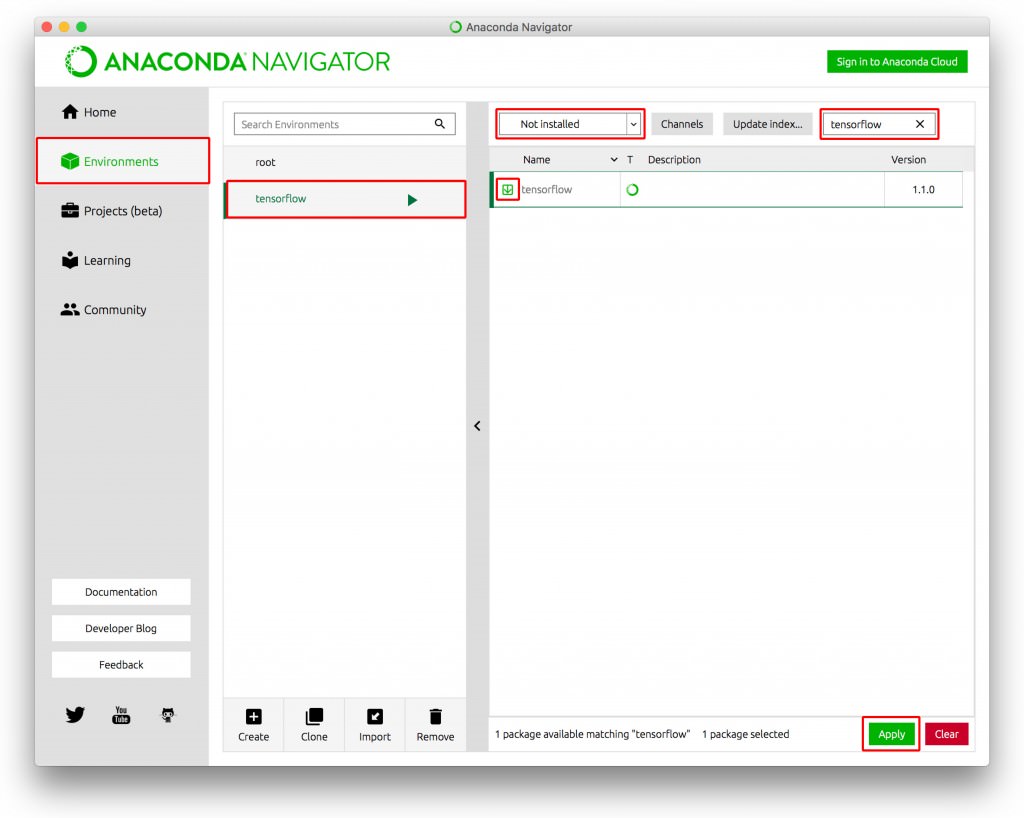The height and width of the screenshot is (818, 1024).
Task: Click the tensorflow package name
Action: click(547, 189)
